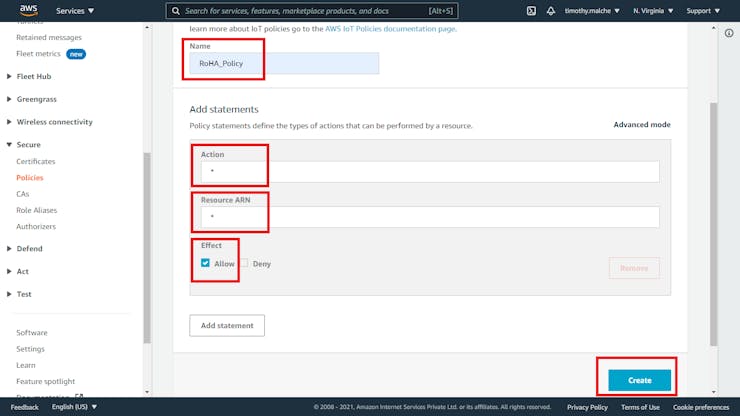The image size is (740, 416).
Task: Open Authorizers in the sidebar
Action: tap(36, 227)
